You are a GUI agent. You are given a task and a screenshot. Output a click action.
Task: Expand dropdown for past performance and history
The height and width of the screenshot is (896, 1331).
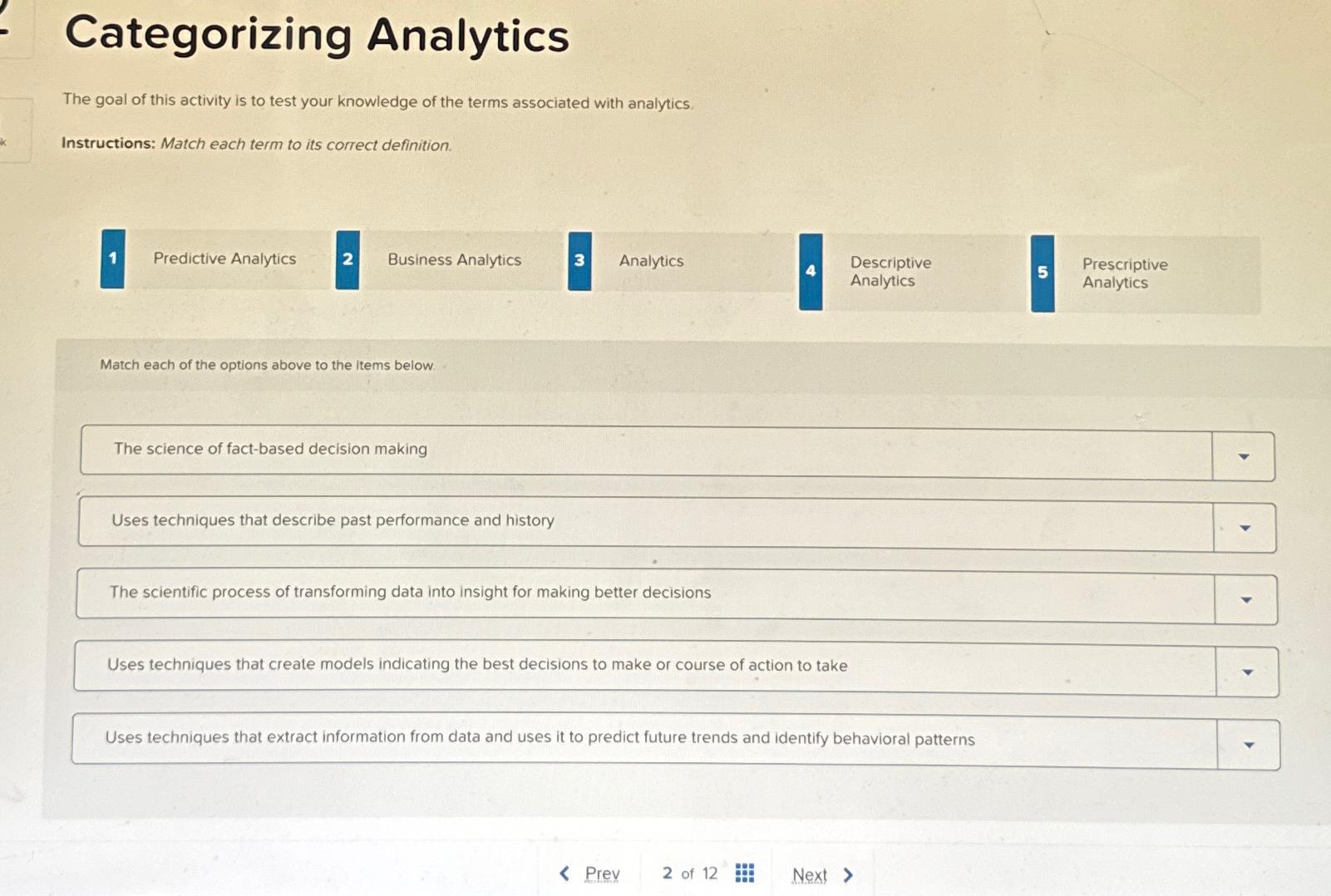coord(1245,528)
